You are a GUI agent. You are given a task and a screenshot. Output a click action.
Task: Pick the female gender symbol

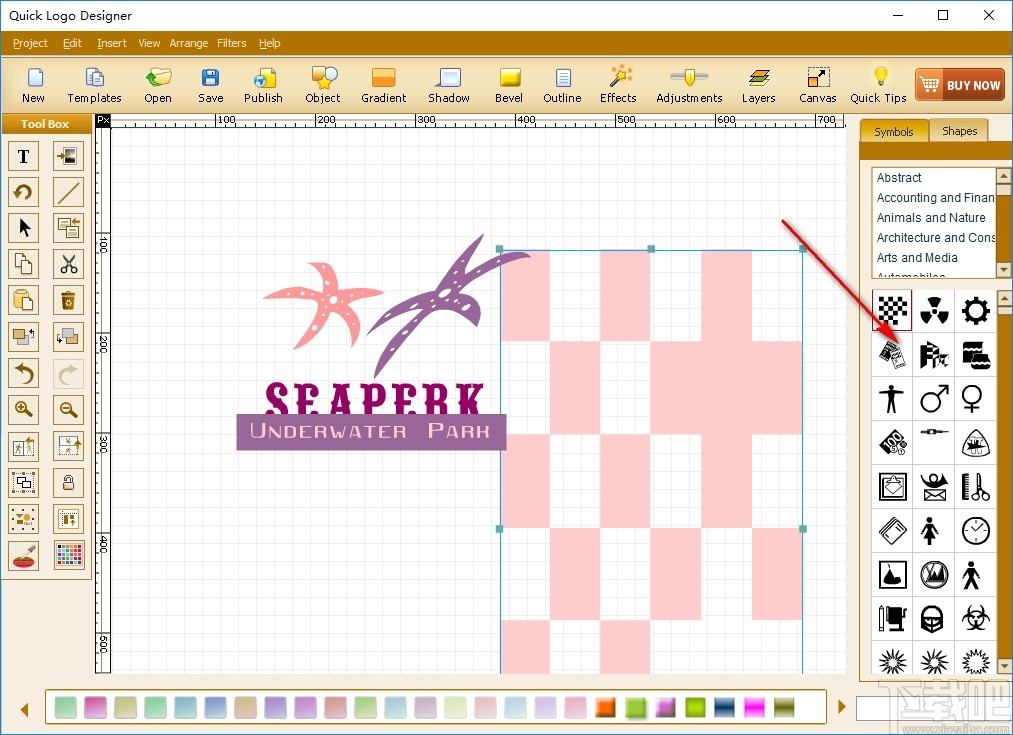976,398
